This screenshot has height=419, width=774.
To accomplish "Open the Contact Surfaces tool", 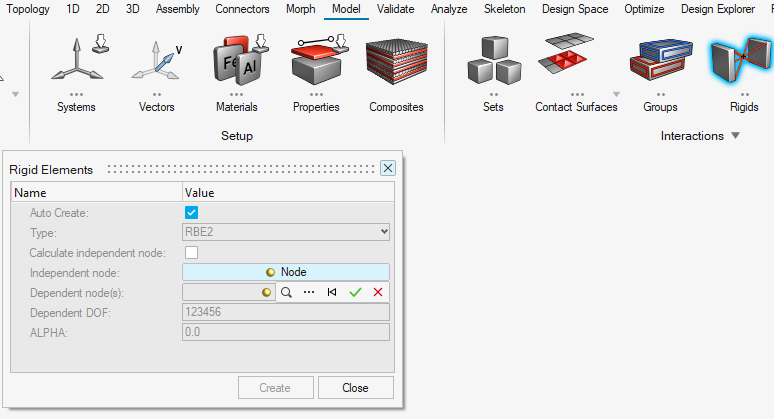I will (576, 72).
